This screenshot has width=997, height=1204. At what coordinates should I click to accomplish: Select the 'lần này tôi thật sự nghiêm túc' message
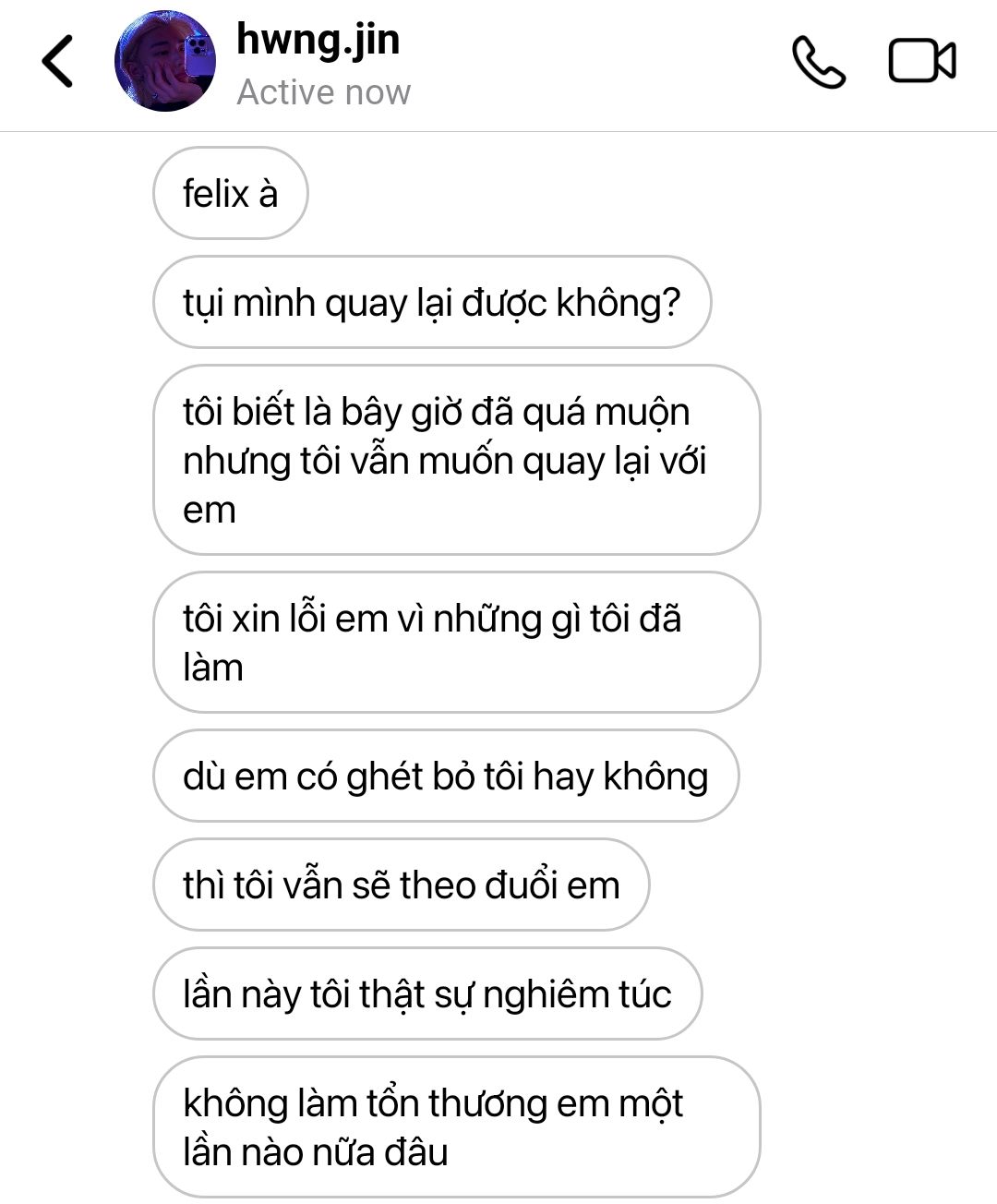coord(427,993)
